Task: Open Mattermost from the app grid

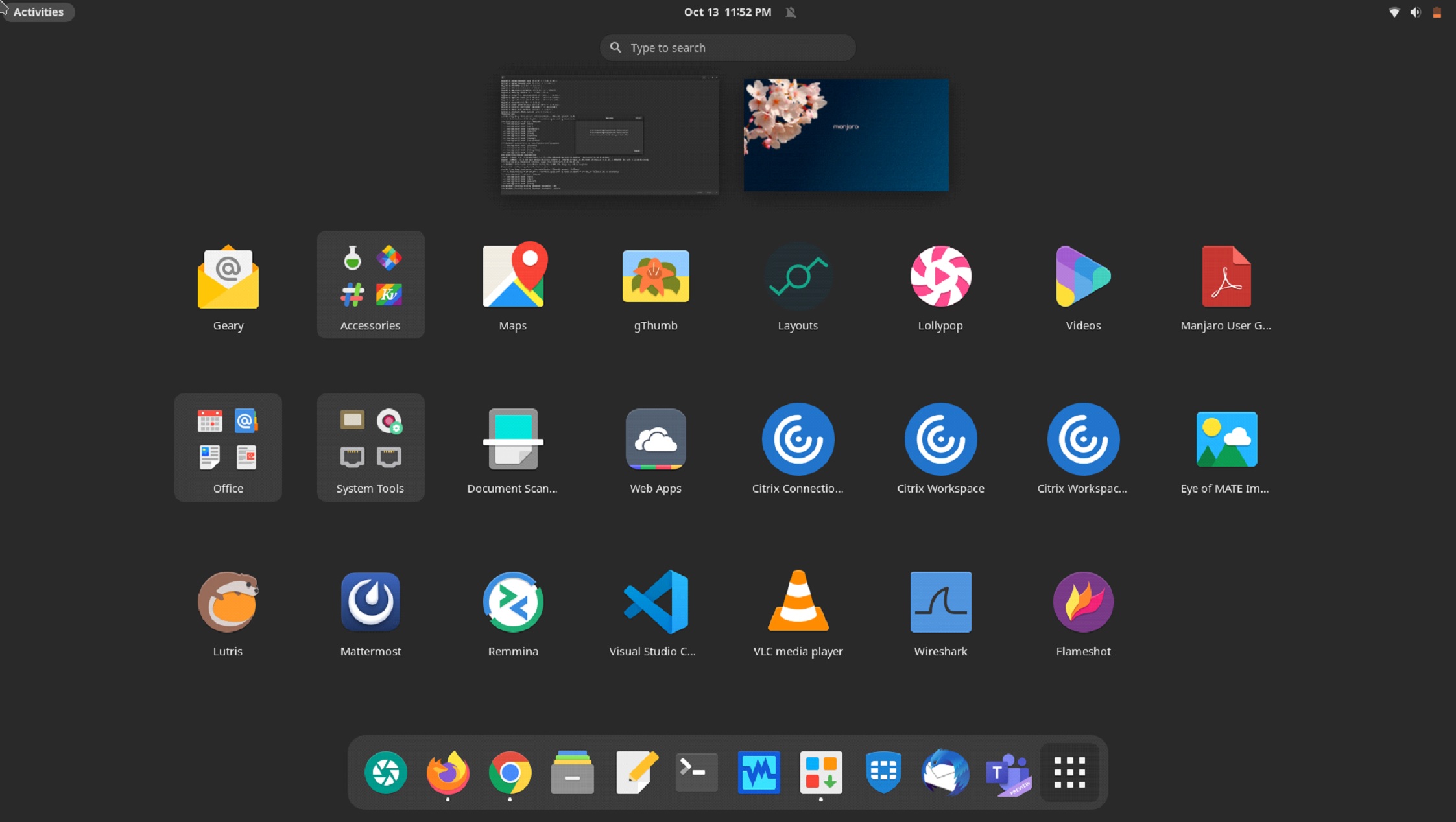Action: click(370, 603)
